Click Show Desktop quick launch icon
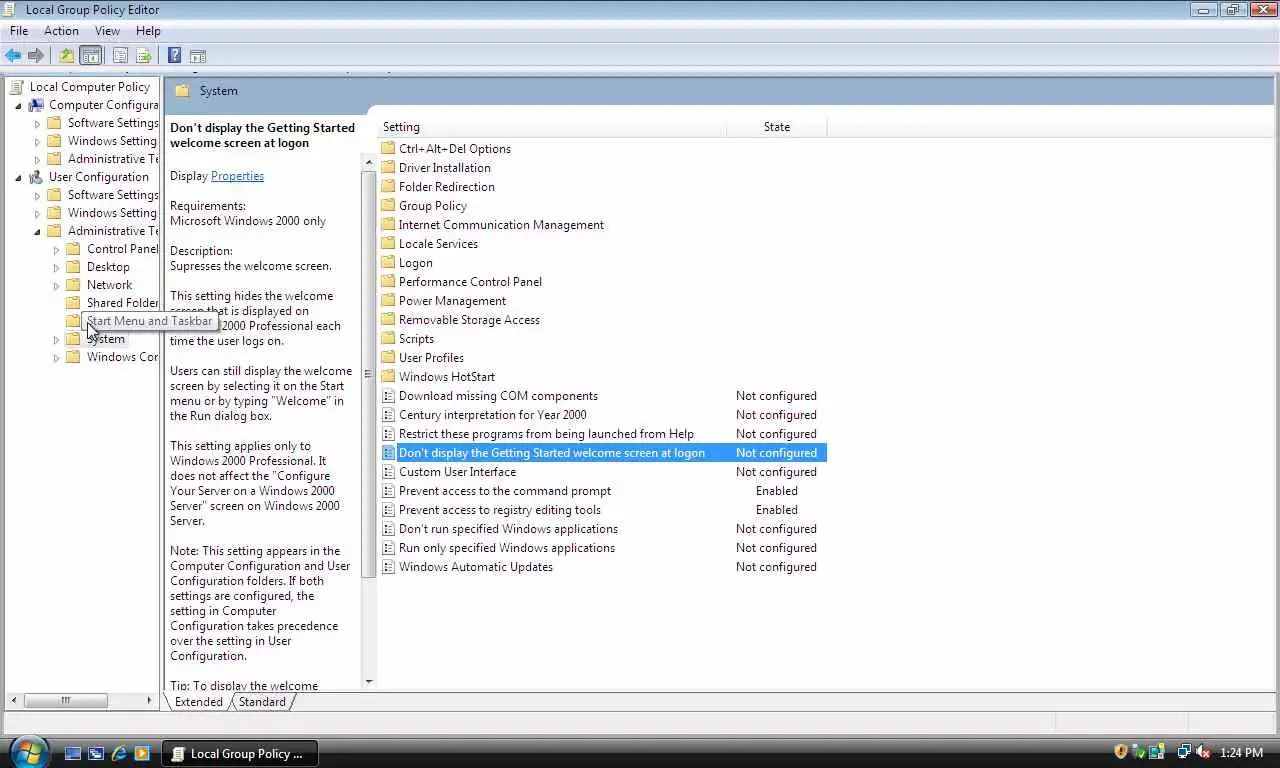The height and width of the screenshot is (768, 1280). [73, 753]
